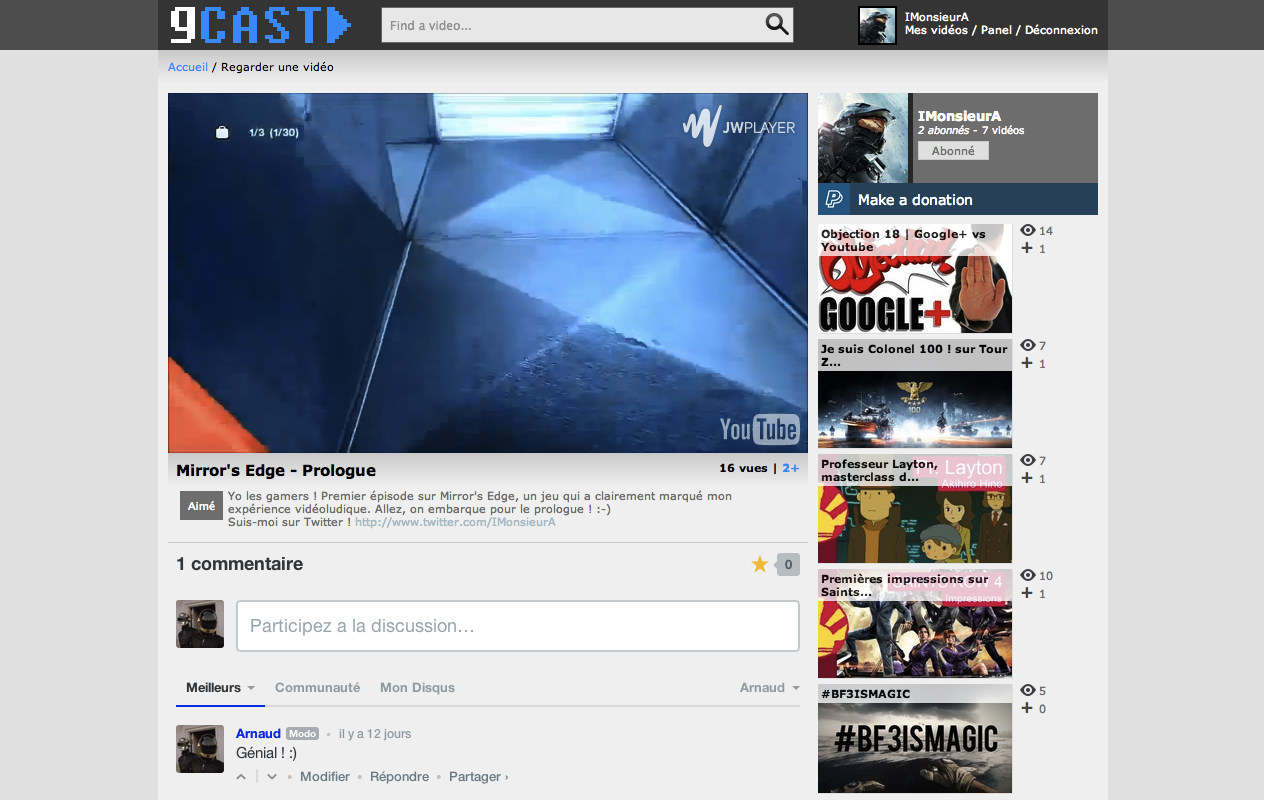Viewport: 1264px width, 800px height.
Task: Open the Arnaud account dropdown in Disqus
Action: pyautogui.click(x=769, y=687)
